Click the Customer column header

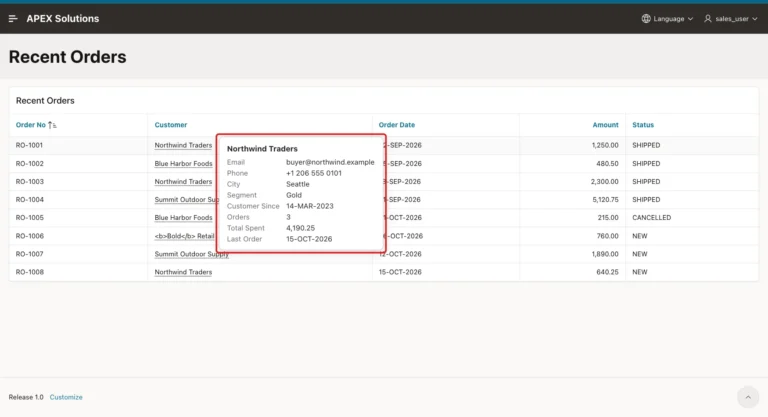171,125
